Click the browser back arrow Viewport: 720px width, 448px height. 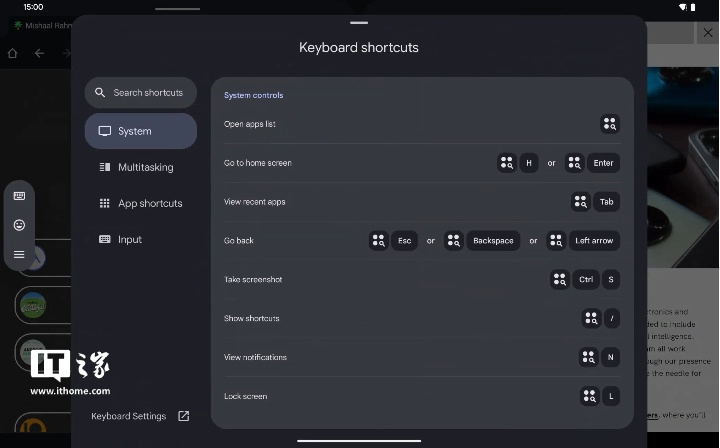point(39,53)
